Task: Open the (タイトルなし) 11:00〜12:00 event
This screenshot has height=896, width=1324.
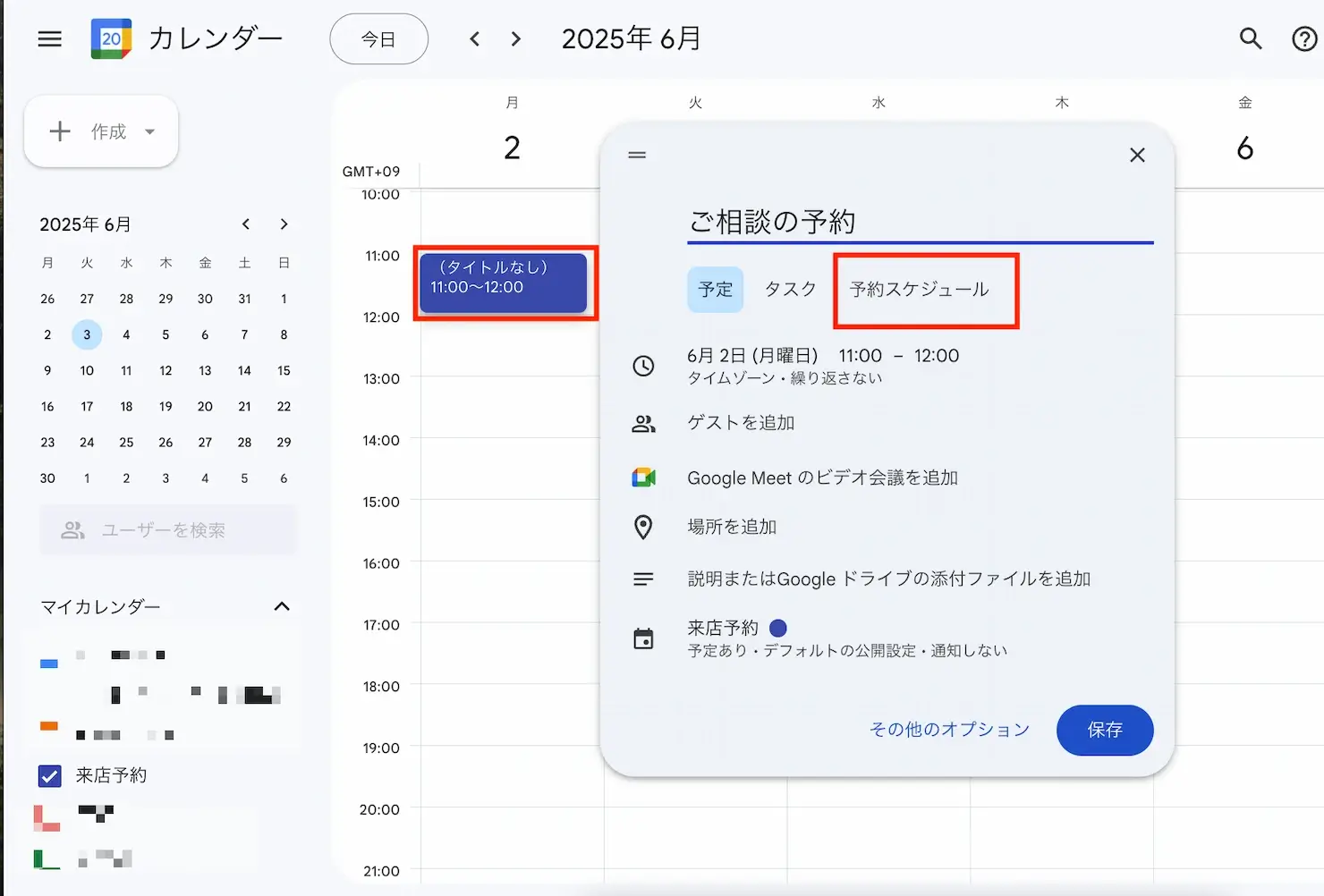Action: coord(503,283)
